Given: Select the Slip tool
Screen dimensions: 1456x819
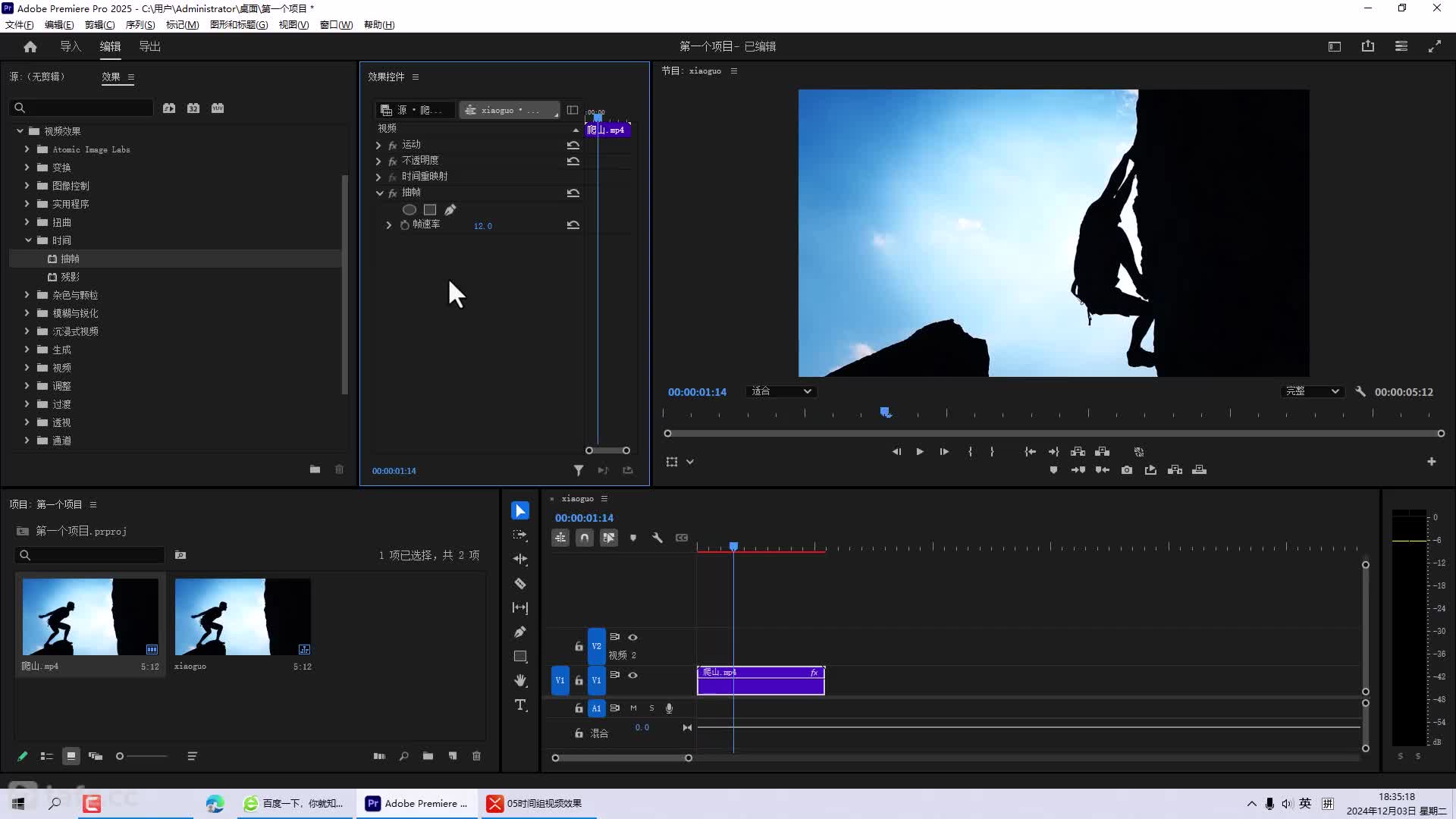Looking at the screenshot, I should (x=520, y=608).
